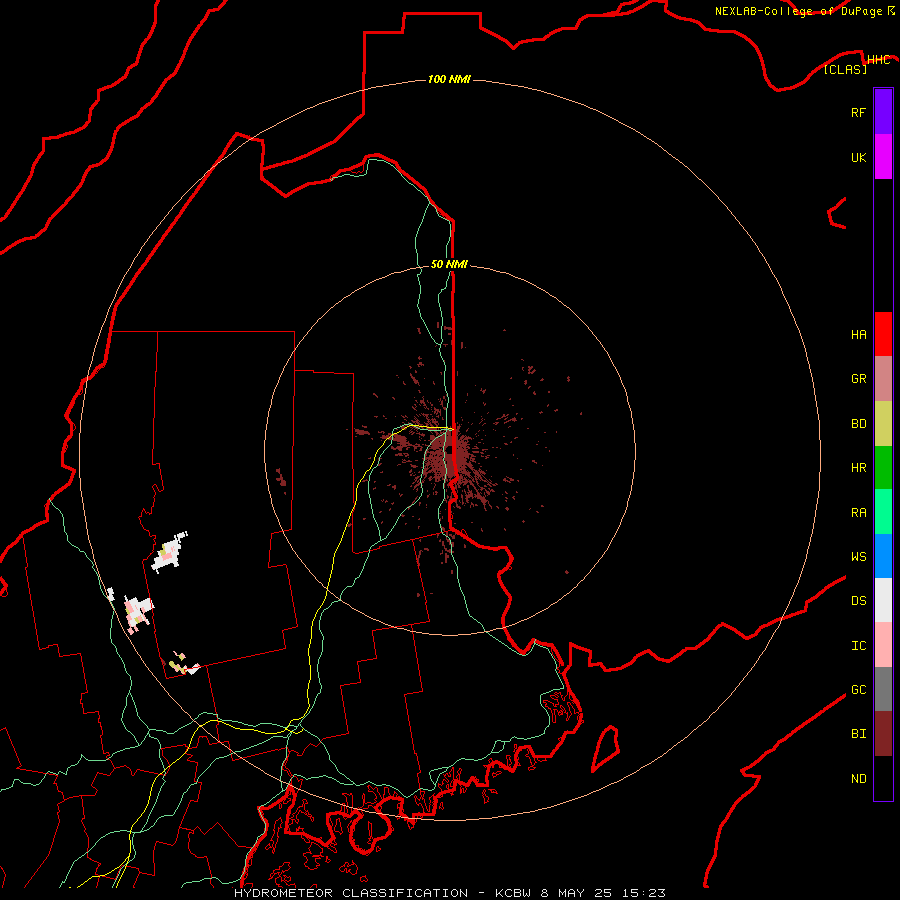Click the Hydrometeor Classification KCBW title text
Viewport: 900px width, 900px height.
pos(449,893)
